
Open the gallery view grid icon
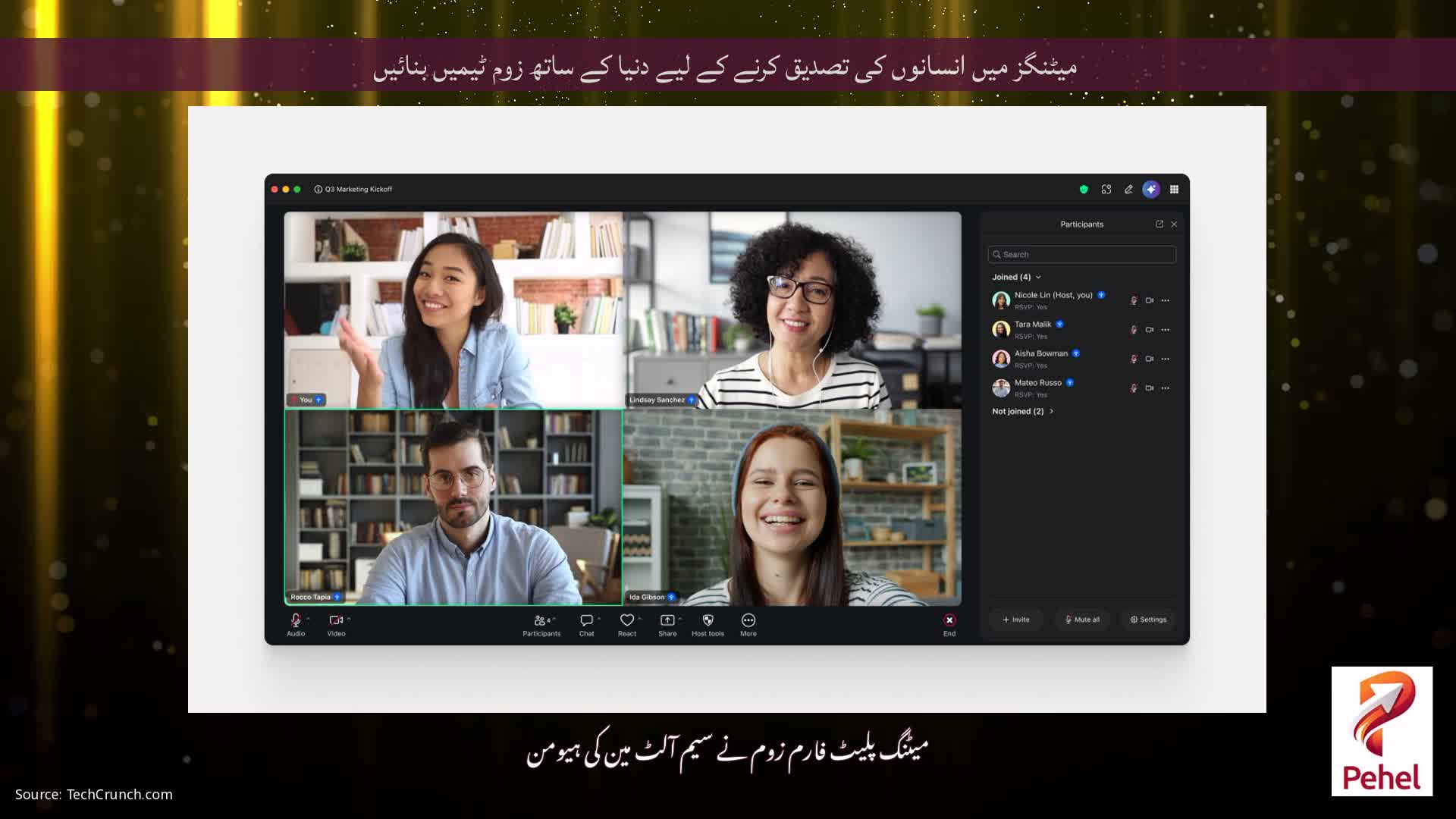(1174, 189)
